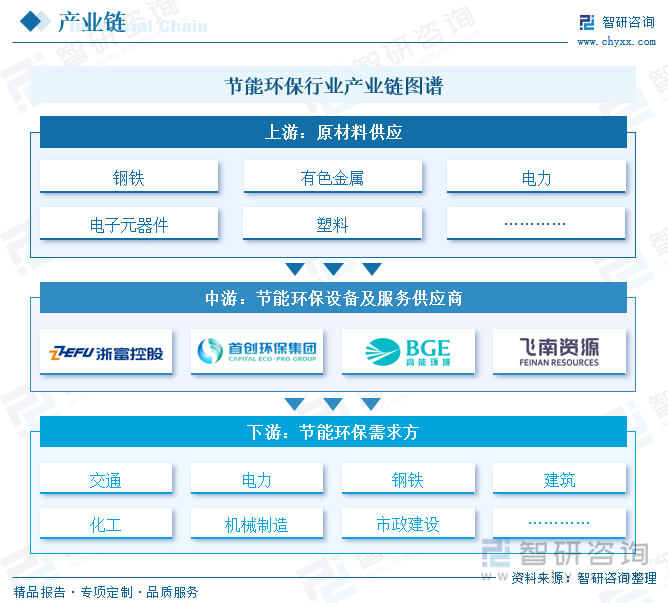Click the 飞南资源 Feinan Resources logo

point(559,352)
